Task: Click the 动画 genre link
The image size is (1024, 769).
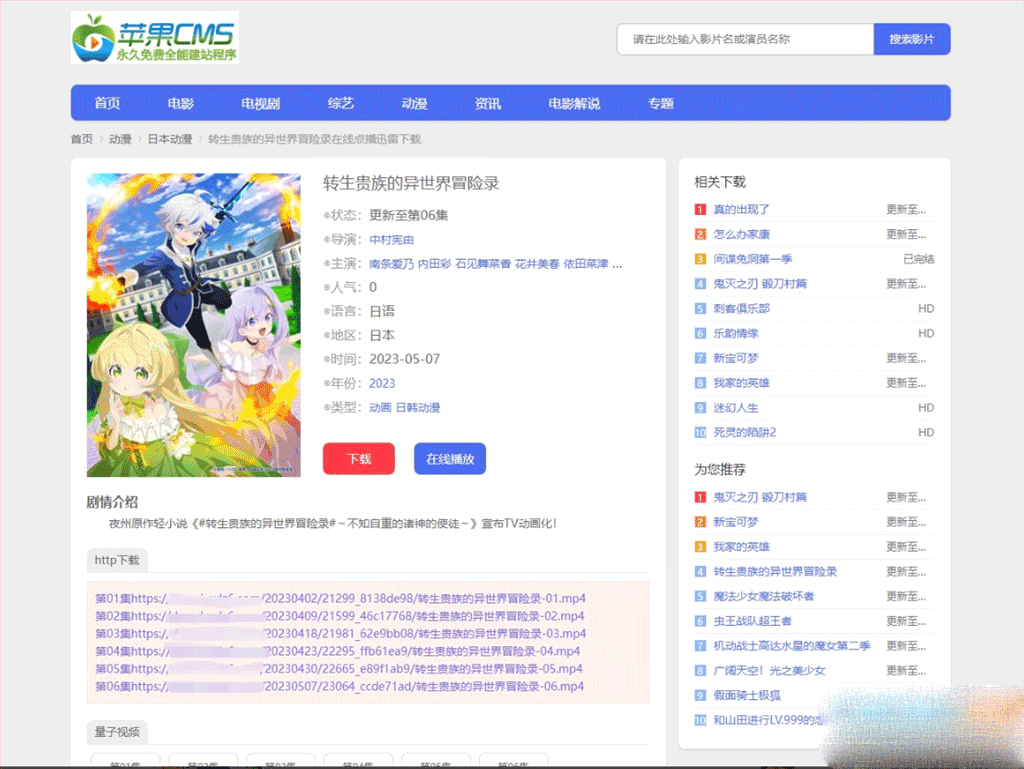Action: coord(380,407)
